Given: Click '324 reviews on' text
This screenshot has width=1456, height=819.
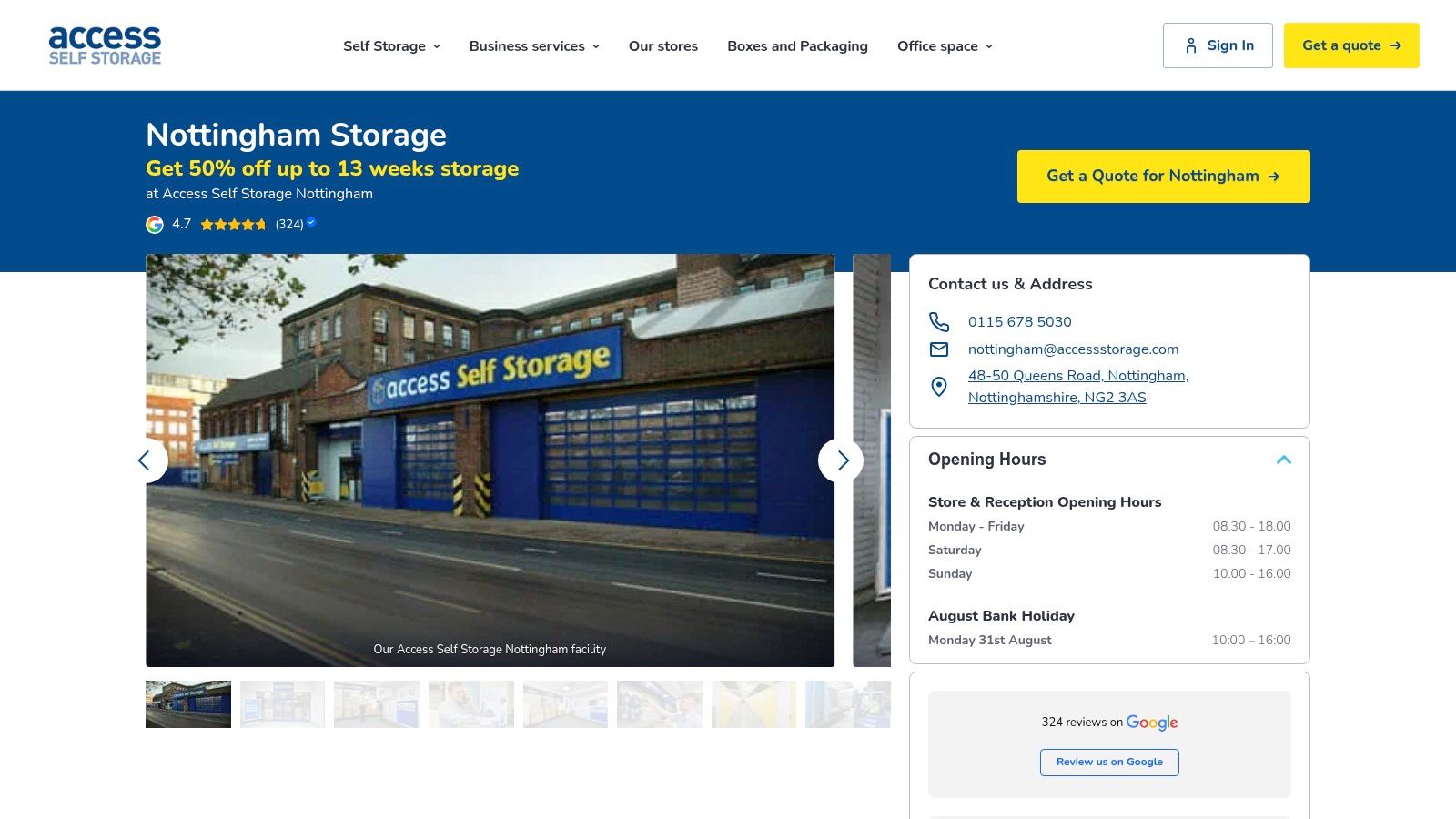Looking at the screenshot, I should (x=1082, y=723).
